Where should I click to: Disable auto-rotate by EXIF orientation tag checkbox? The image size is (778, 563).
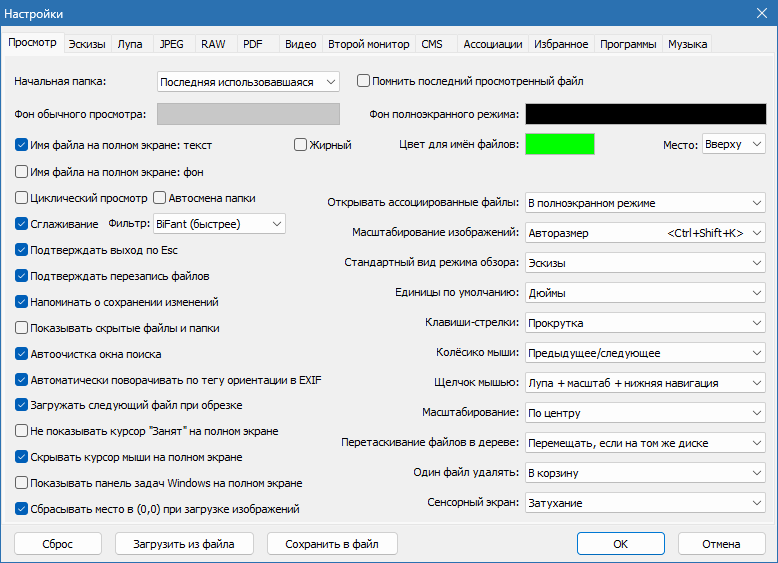coord(21,380)
